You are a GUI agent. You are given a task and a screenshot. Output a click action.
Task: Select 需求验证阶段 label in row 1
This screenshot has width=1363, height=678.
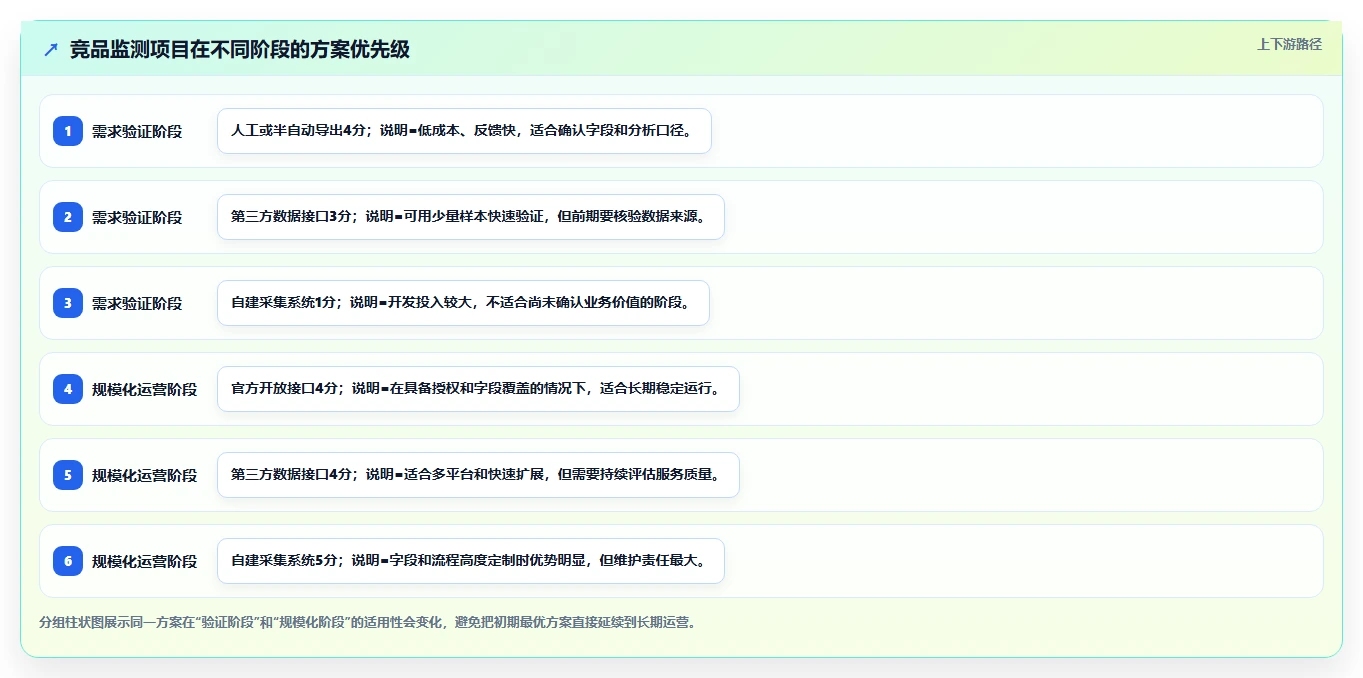(137, 131)
